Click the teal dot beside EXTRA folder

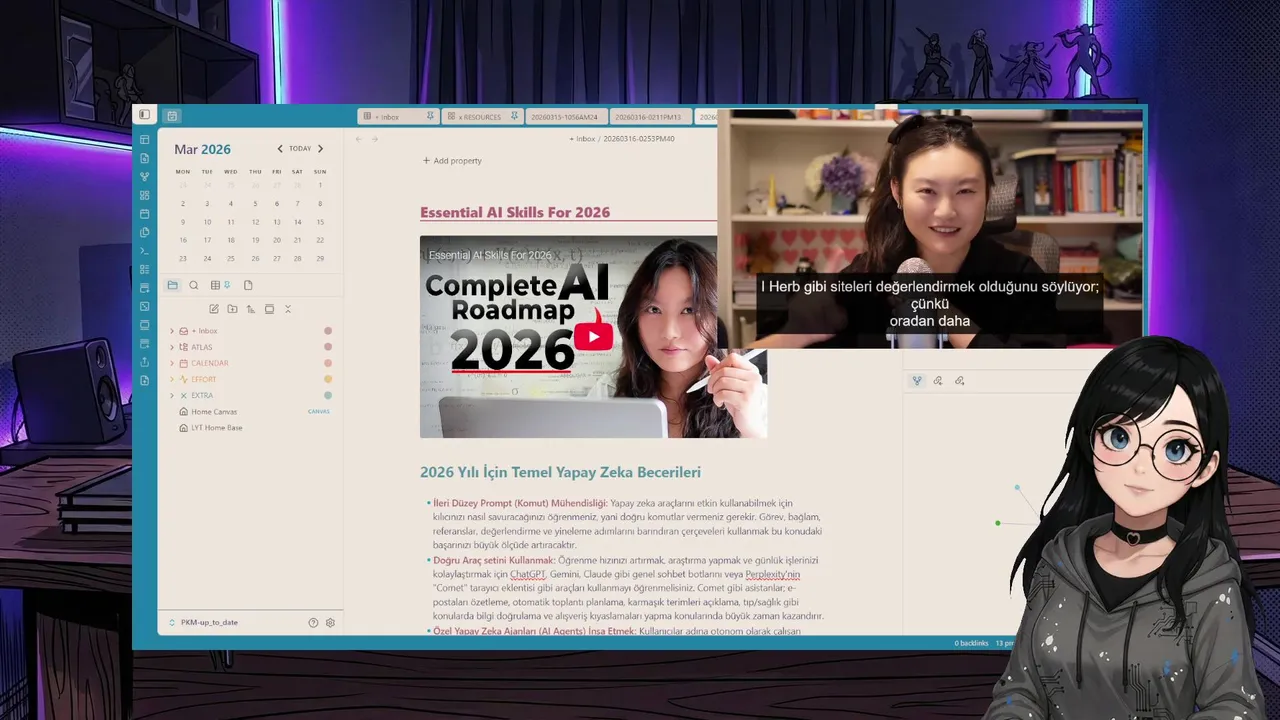pos(328,395)
